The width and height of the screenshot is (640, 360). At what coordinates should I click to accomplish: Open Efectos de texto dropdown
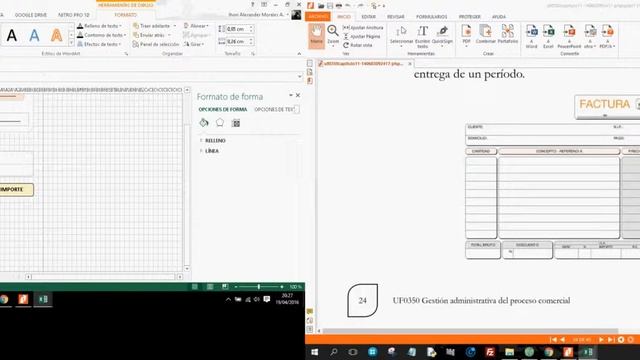point(99,44)
